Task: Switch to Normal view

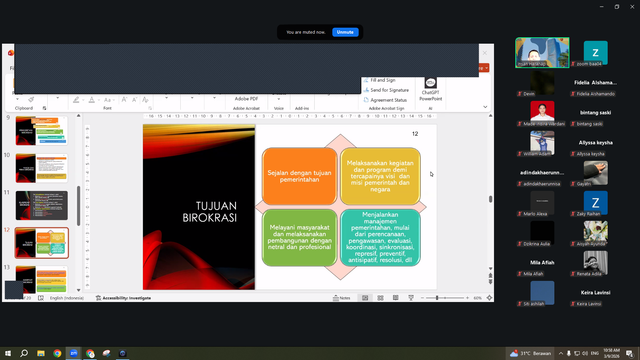Action: click(365, 298)
